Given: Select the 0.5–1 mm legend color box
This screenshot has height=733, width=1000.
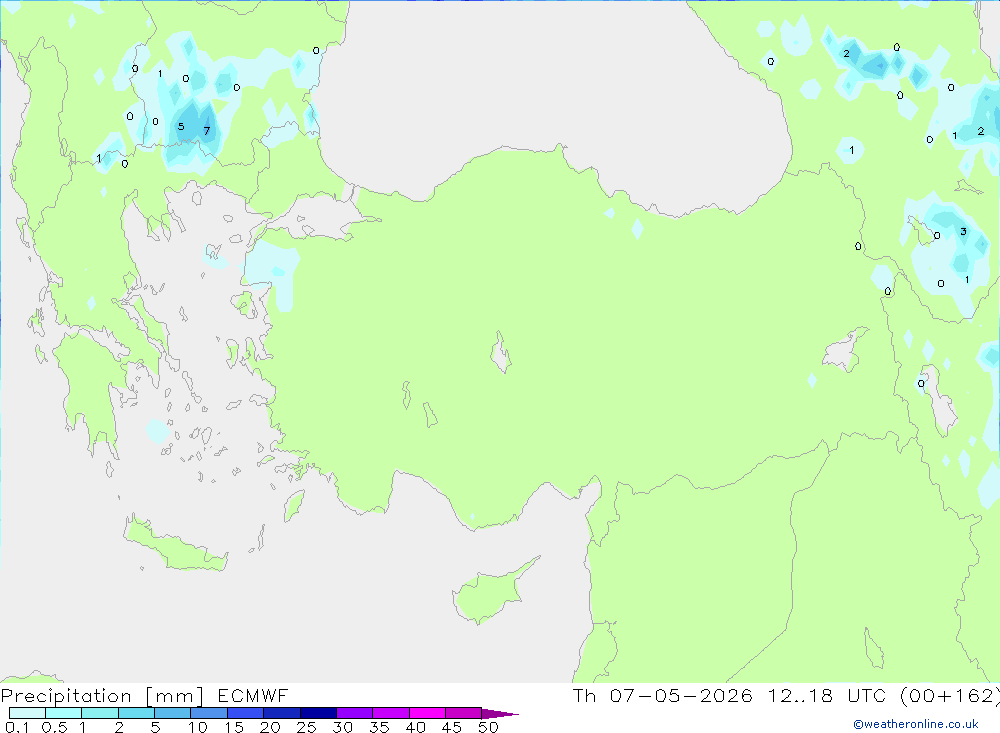Looking at the screenshot, I should click(64, 713).
